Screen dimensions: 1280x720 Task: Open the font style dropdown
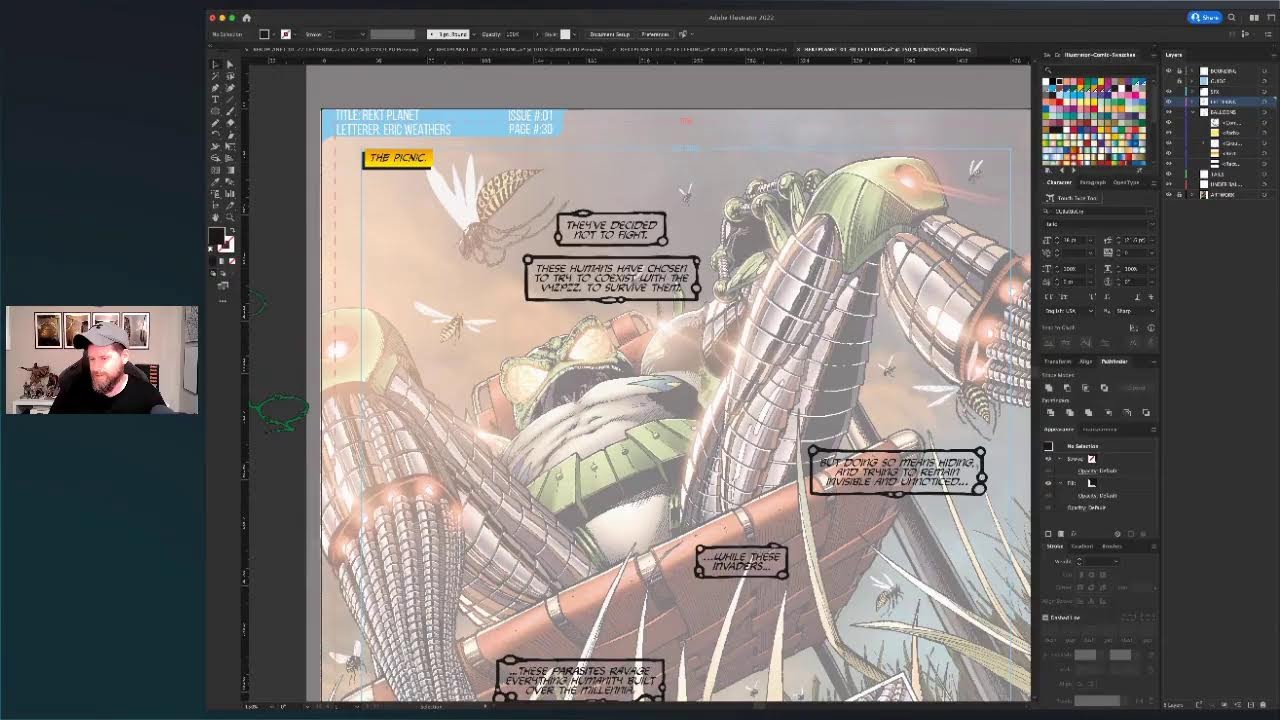(1098, 224)
